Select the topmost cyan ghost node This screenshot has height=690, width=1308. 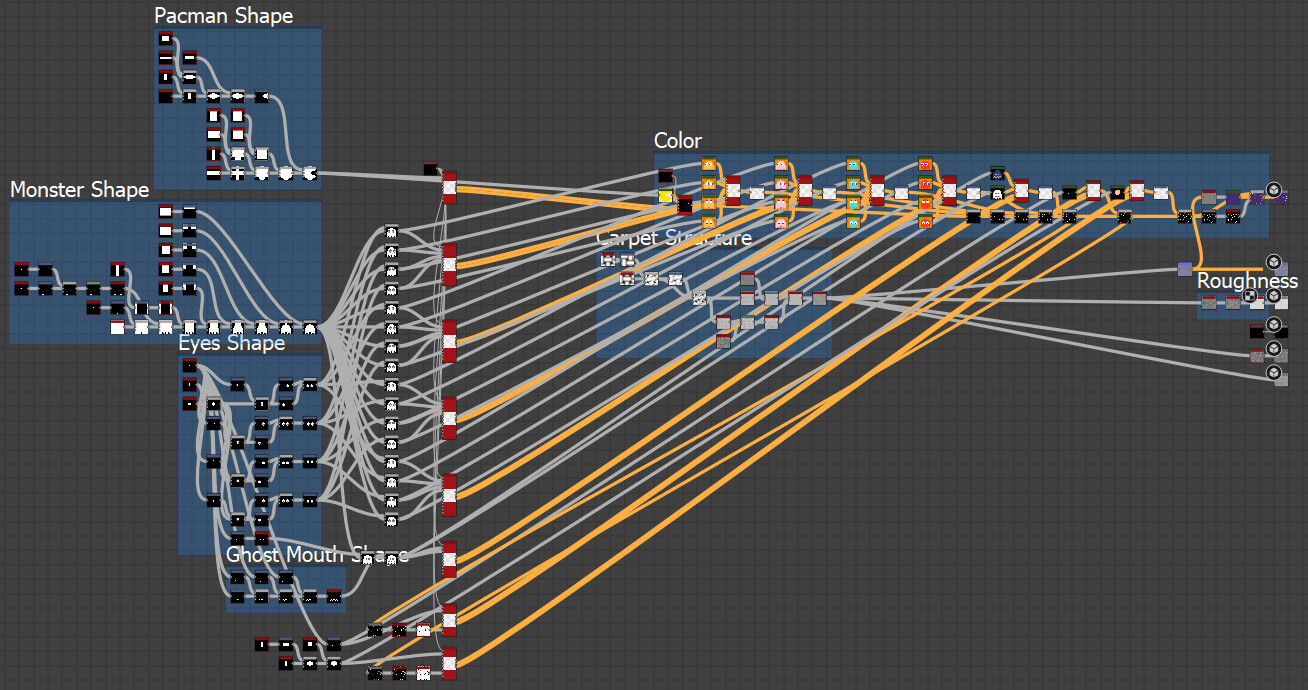click(x=853, y=164)
